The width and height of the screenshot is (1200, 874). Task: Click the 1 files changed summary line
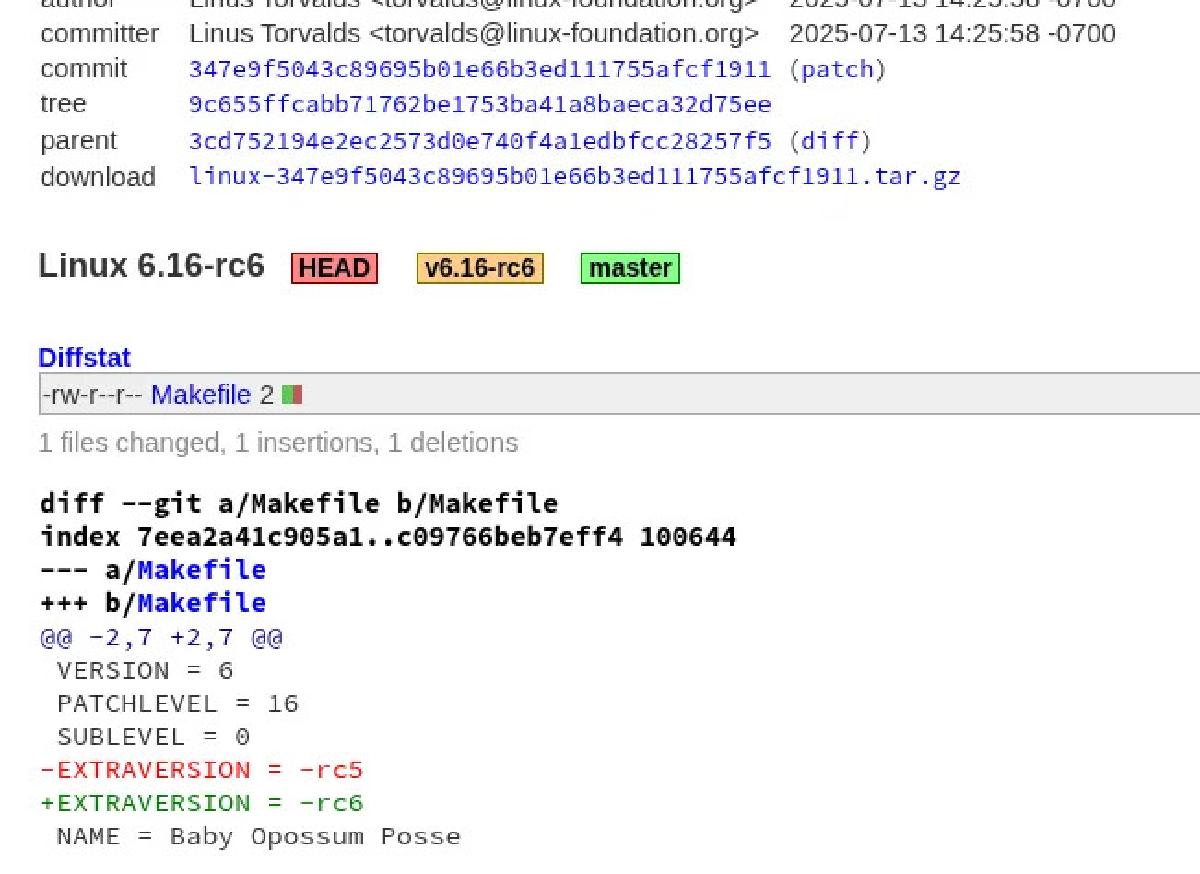[278, 442]
